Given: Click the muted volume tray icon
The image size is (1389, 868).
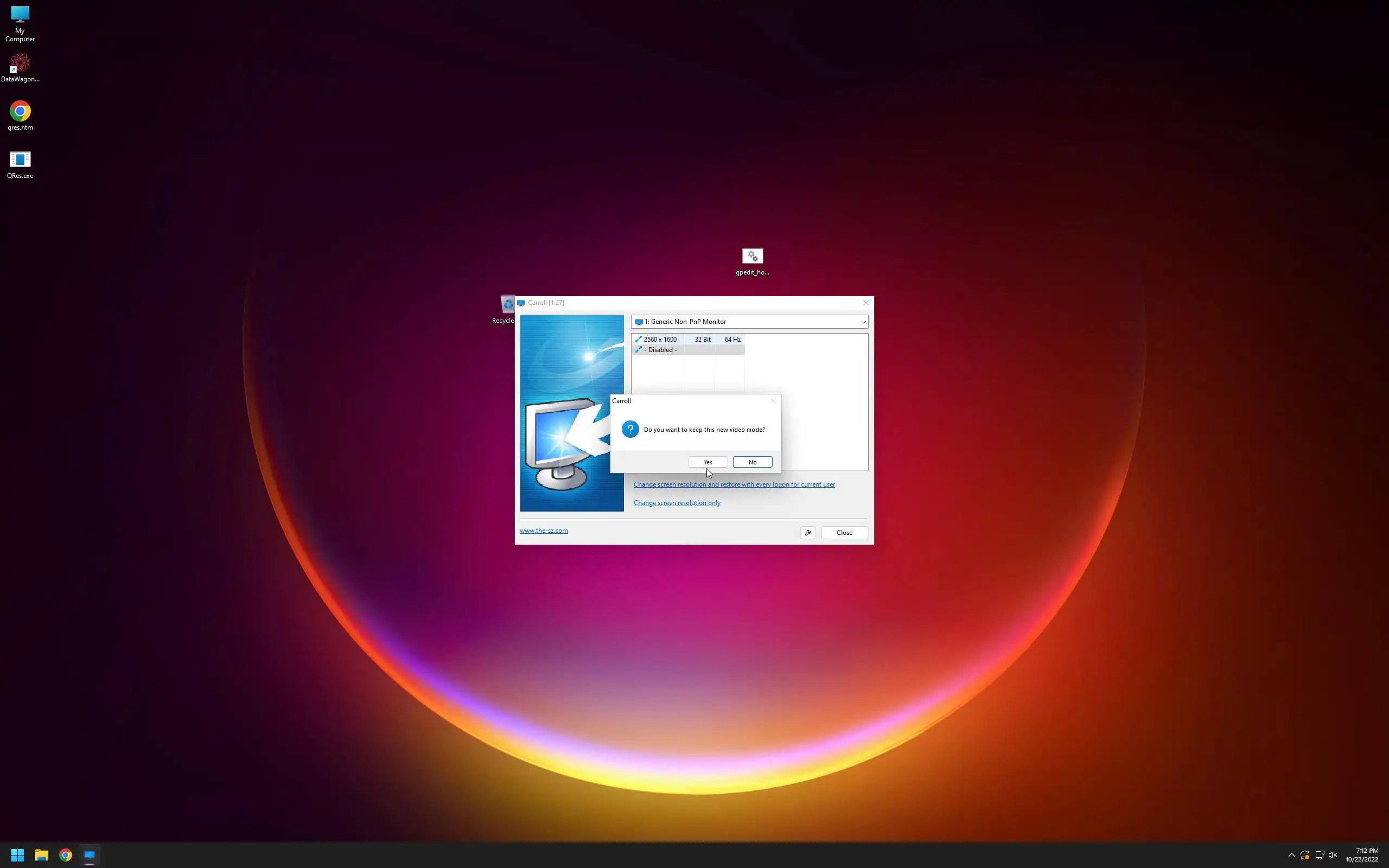Looking at the screenshot, I should (x=1333, y=855).
